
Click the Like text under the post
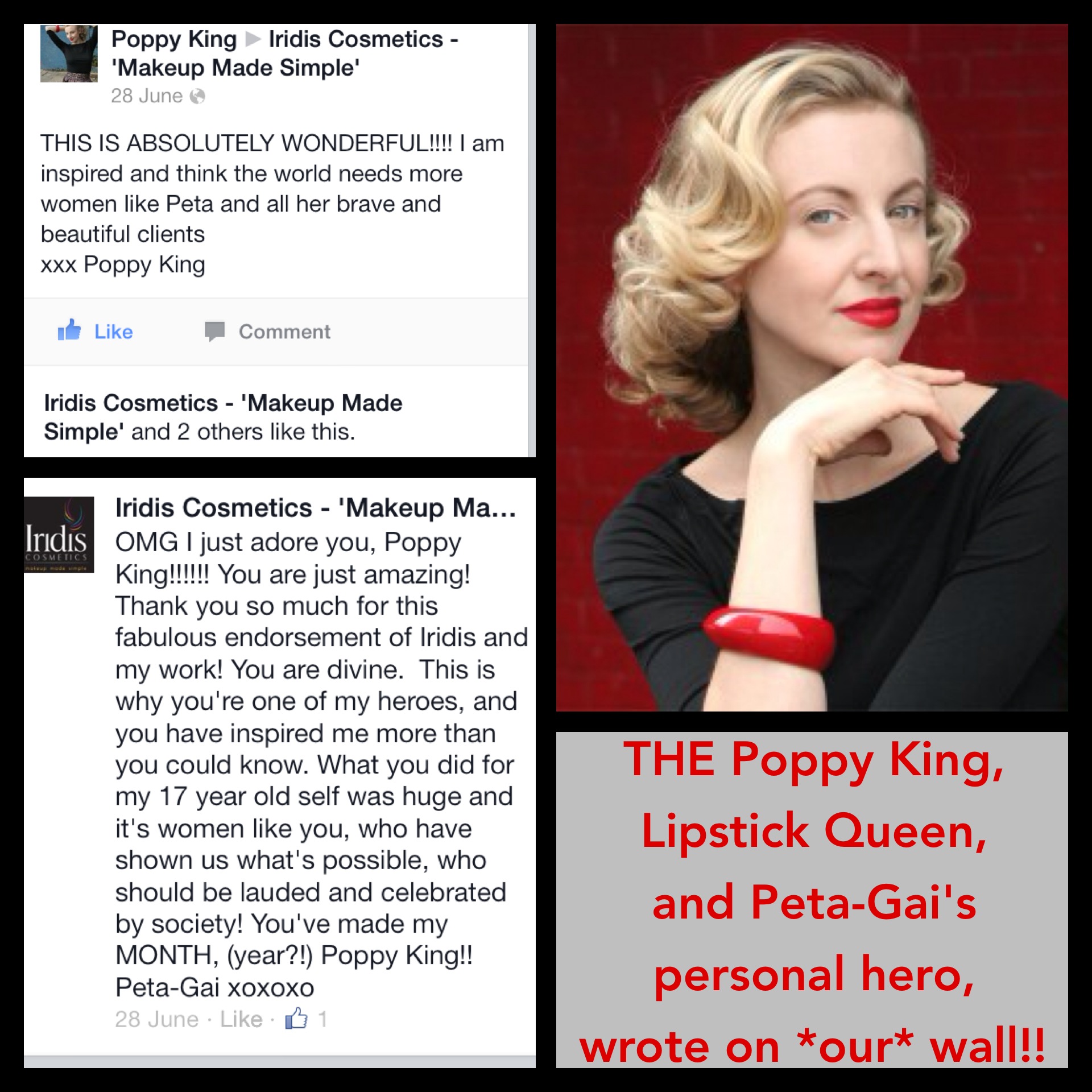tap(113, 332)
